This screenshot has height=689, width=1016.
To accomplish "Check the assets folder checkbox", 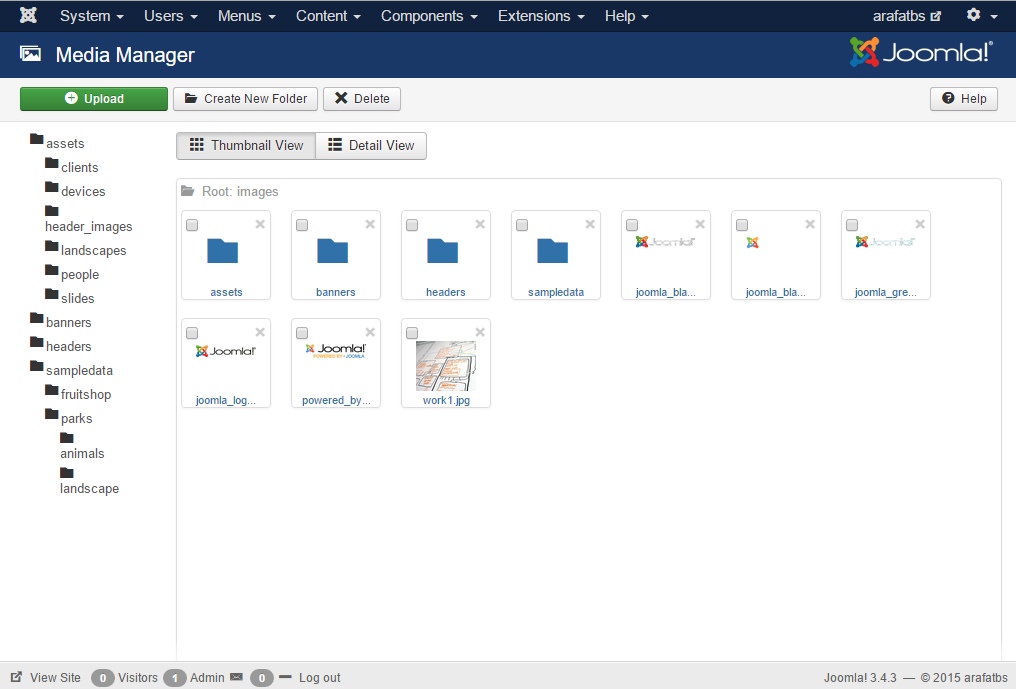I will [192, 225].
